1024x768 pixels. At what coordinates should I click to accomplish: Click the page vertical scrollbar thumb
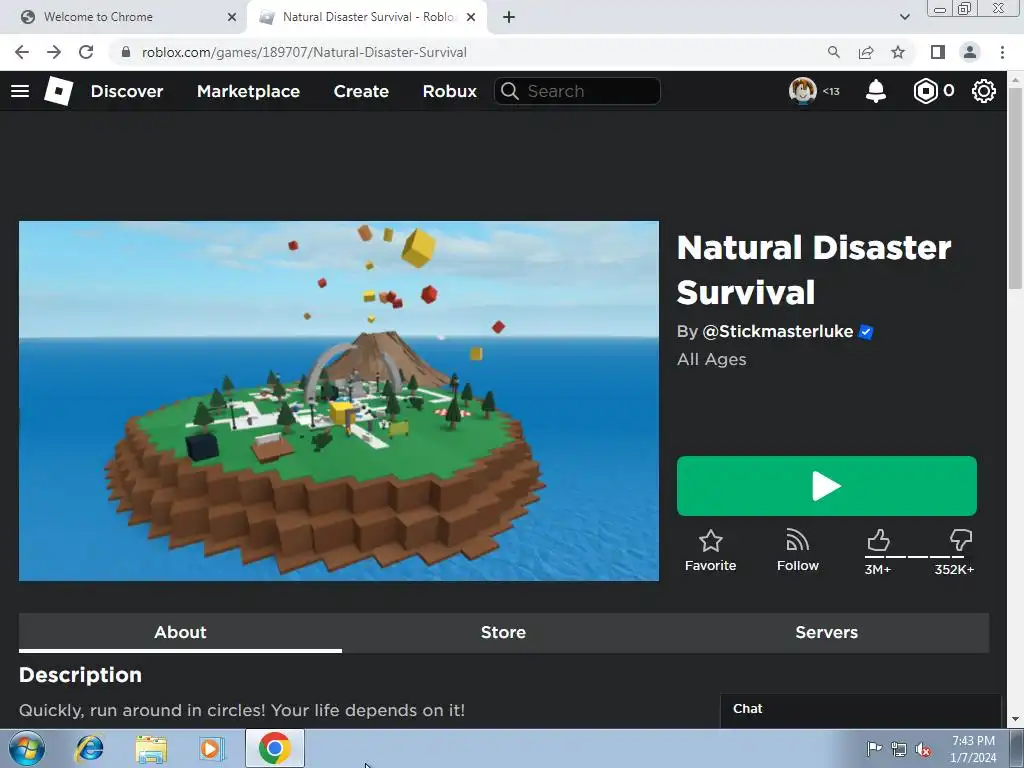pyautogui.click(x=1014, y=186)
